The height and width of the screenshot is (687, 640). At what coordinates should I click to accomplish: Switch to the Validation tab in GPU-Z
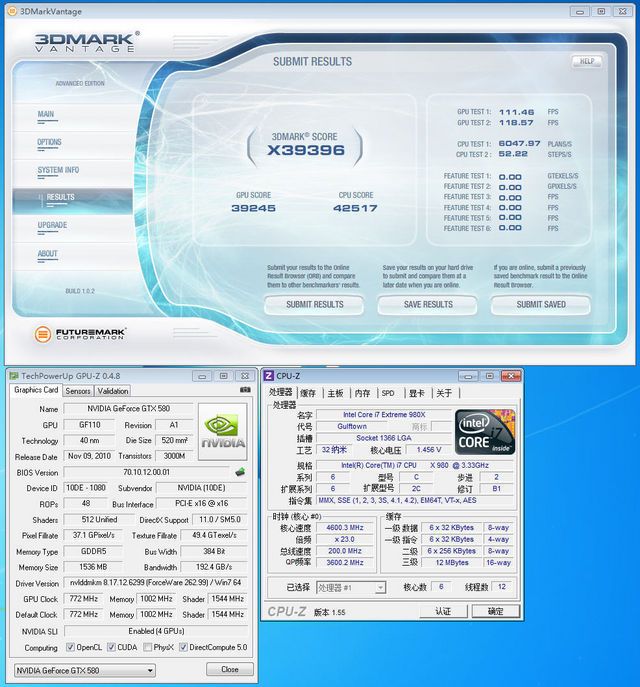(x=113, y=391)
